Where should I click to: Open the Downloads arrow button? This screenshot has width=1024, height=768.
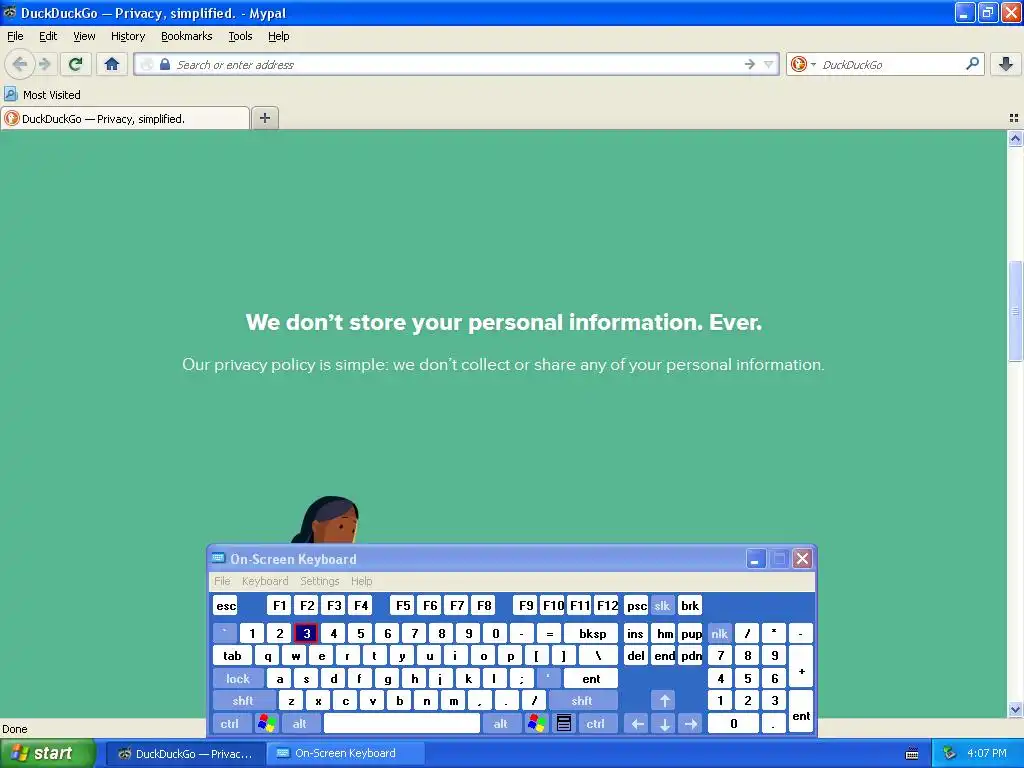(x=1006, y=64)
